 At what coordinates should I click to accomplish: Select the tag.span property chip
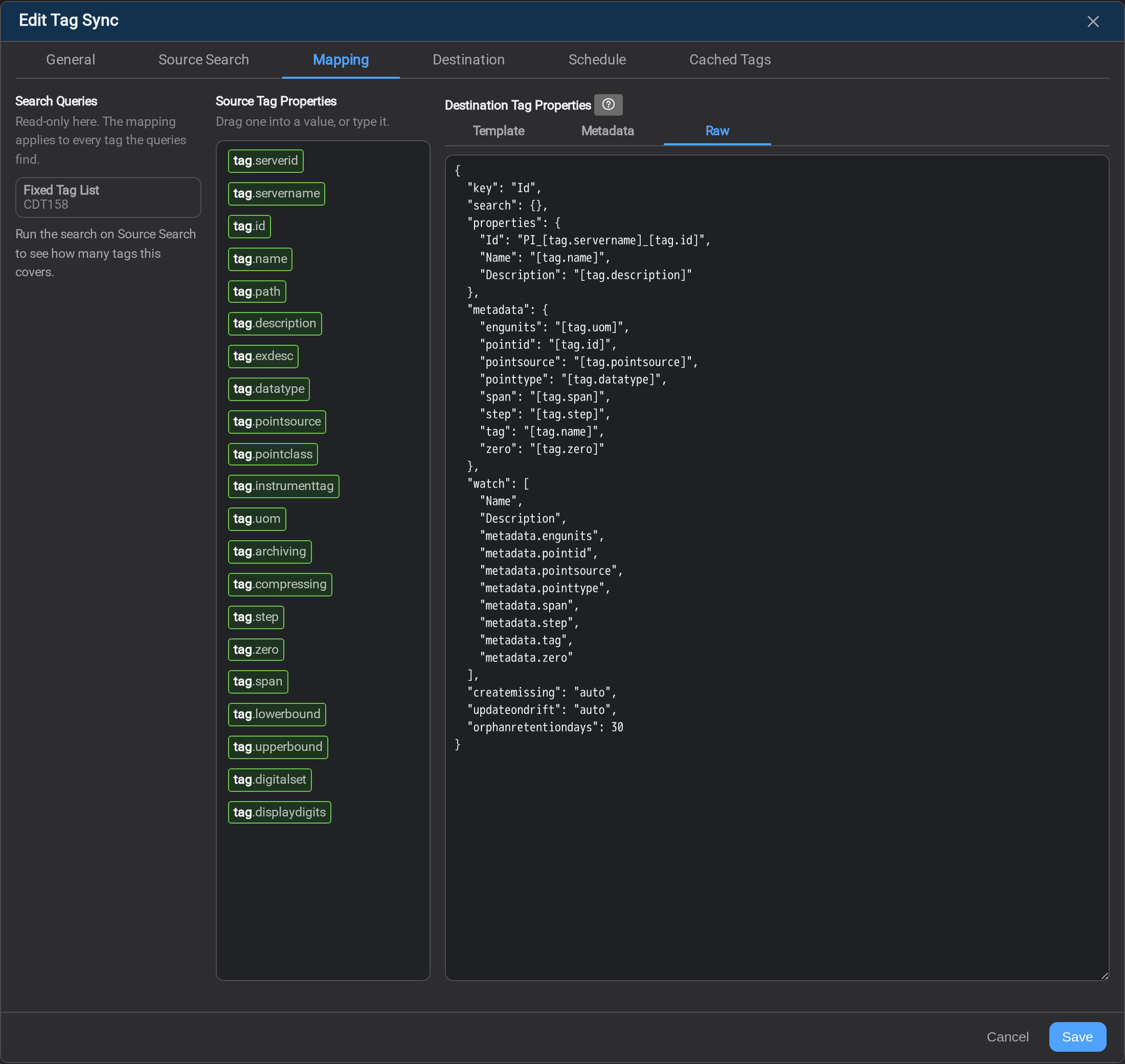(258, 682)
